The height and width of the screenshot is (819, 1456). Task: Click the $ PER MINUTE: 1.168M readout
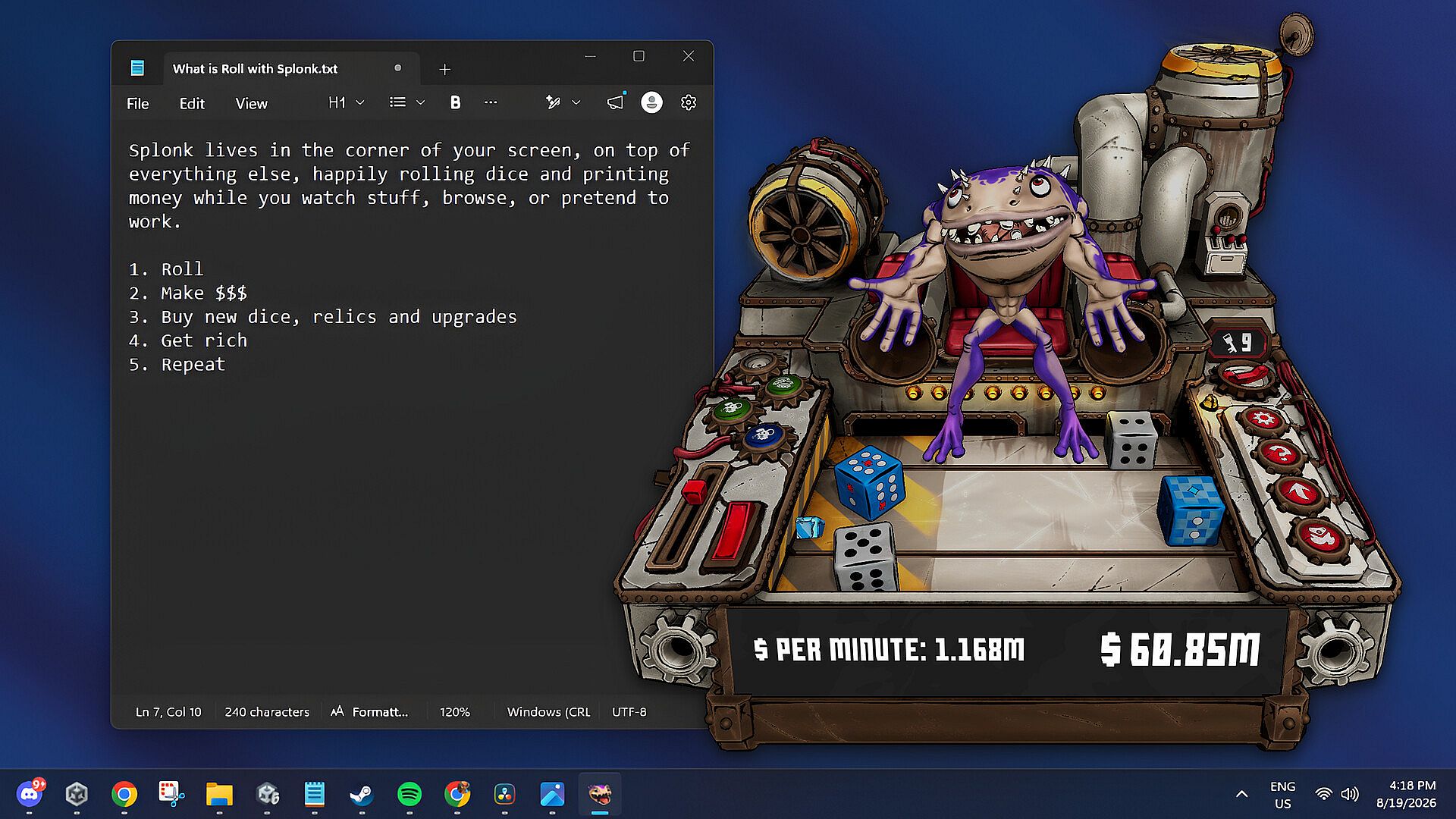point(889,649)
